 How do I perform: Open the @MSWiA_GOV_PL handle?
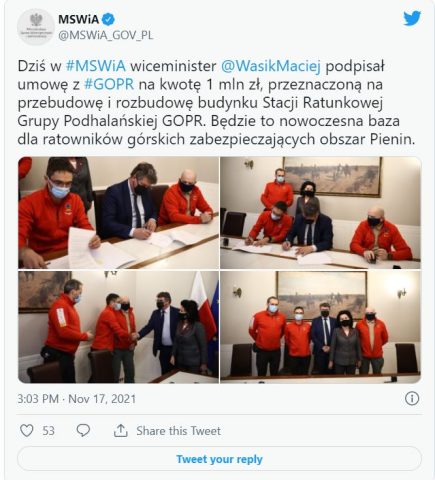[106, 35]
